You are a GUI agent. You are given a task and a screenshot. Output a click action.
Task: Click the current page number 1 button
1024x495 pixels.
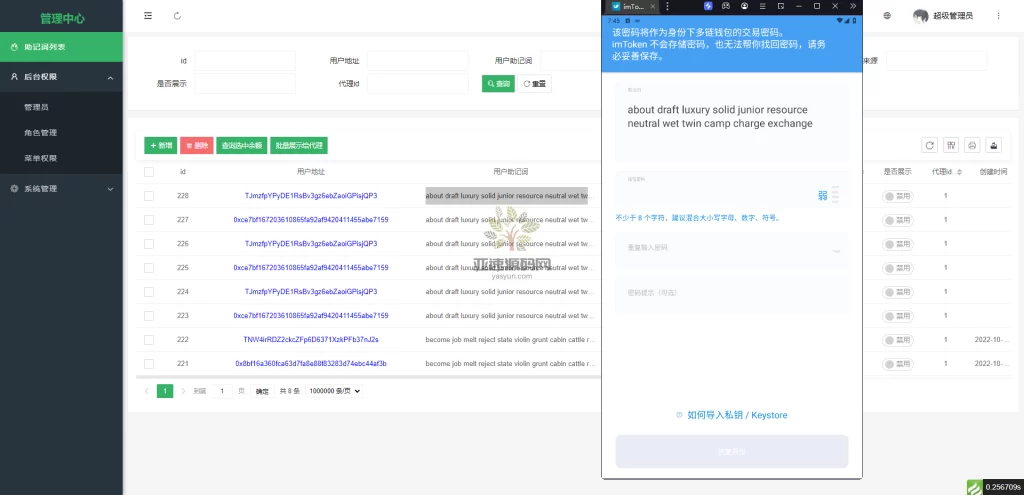pyautogui.click(x=165, y=391)
